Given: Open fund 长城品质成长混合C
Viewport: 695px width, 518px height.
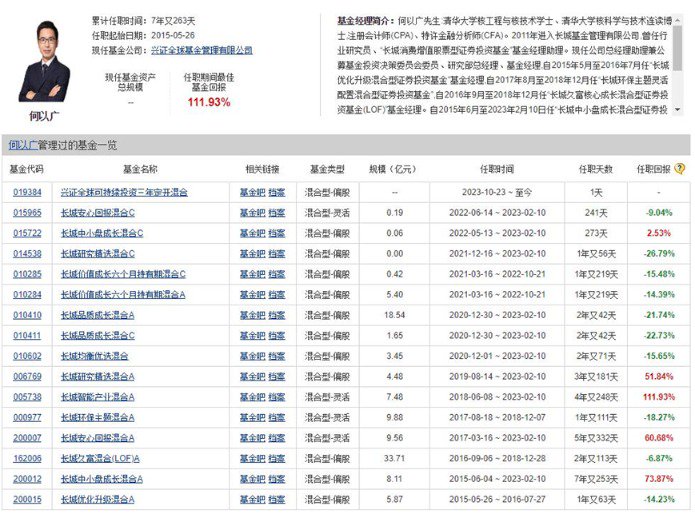Looking at the screenshot, I should click(x=98, y=335).
